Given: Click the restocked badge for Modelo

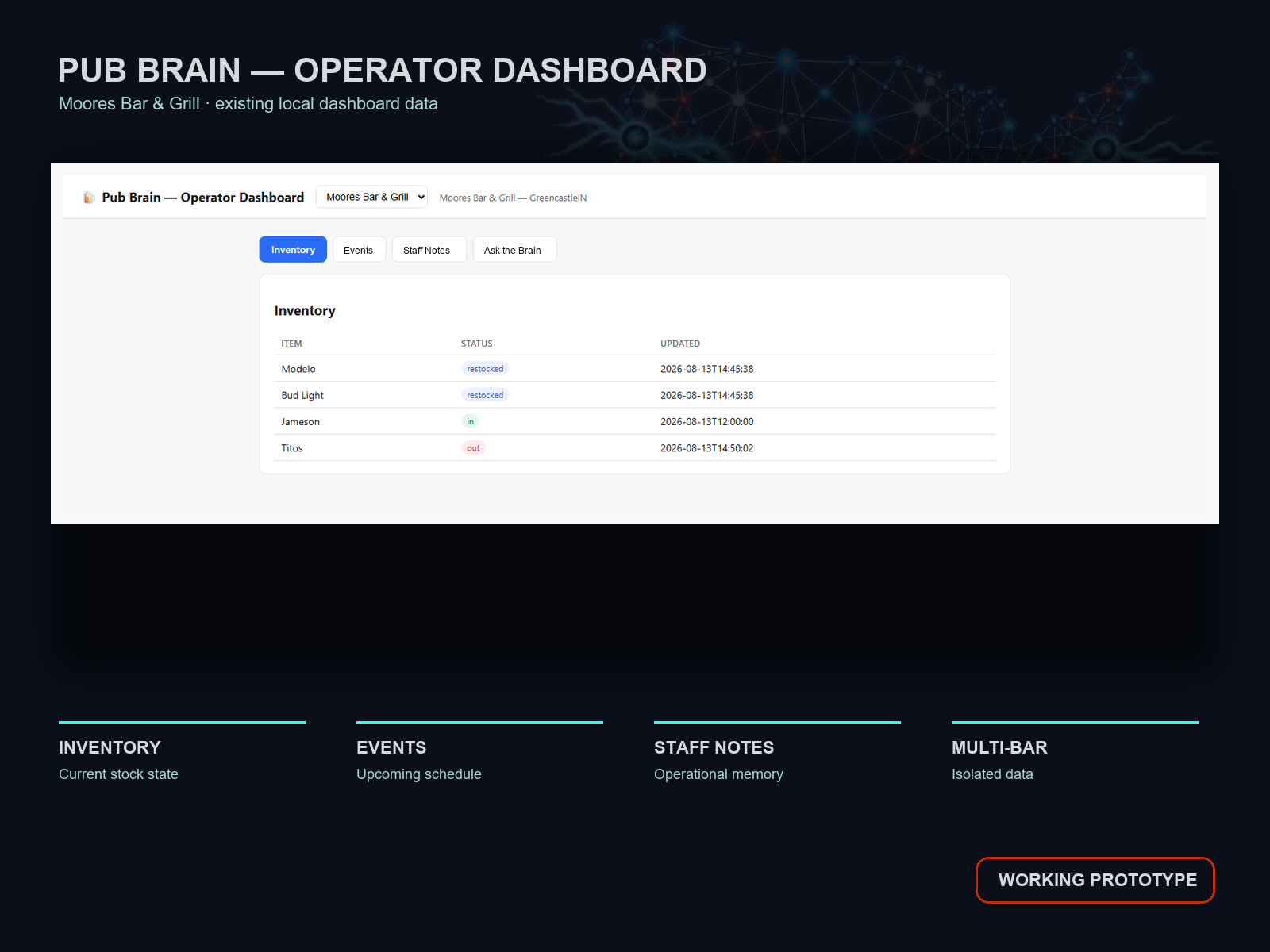Looking at the screenshot, I should coord(485,369).
